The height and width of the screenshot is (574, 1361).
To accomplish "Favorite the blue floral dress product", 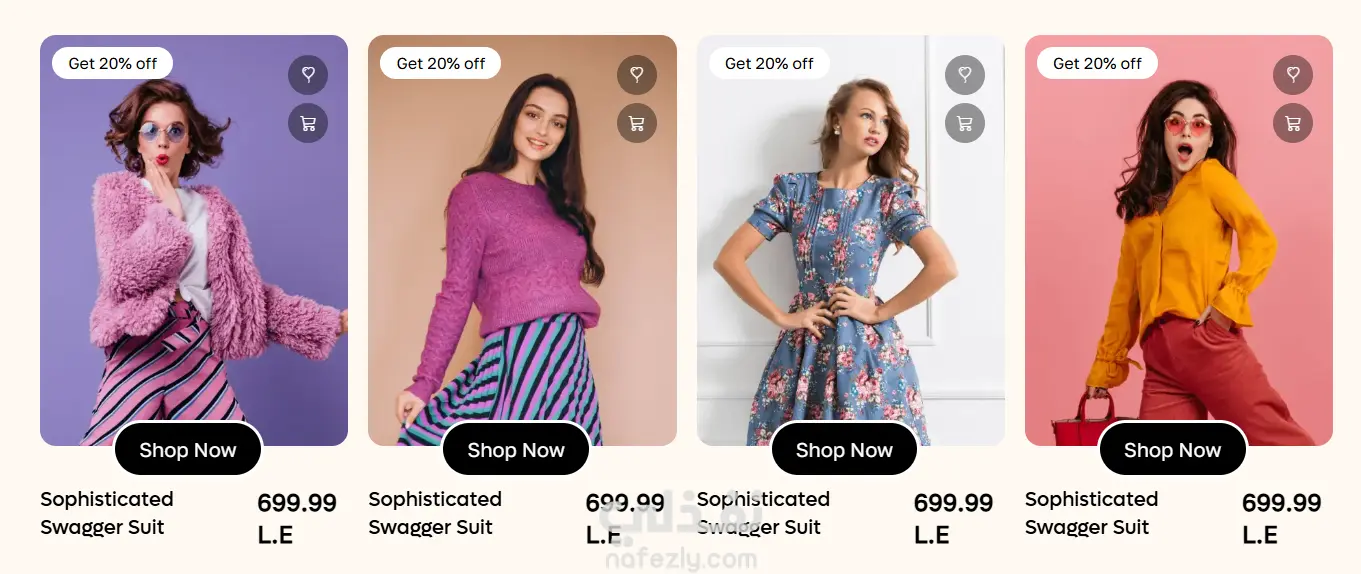I will pyautogui.click(x=965, y=75).
